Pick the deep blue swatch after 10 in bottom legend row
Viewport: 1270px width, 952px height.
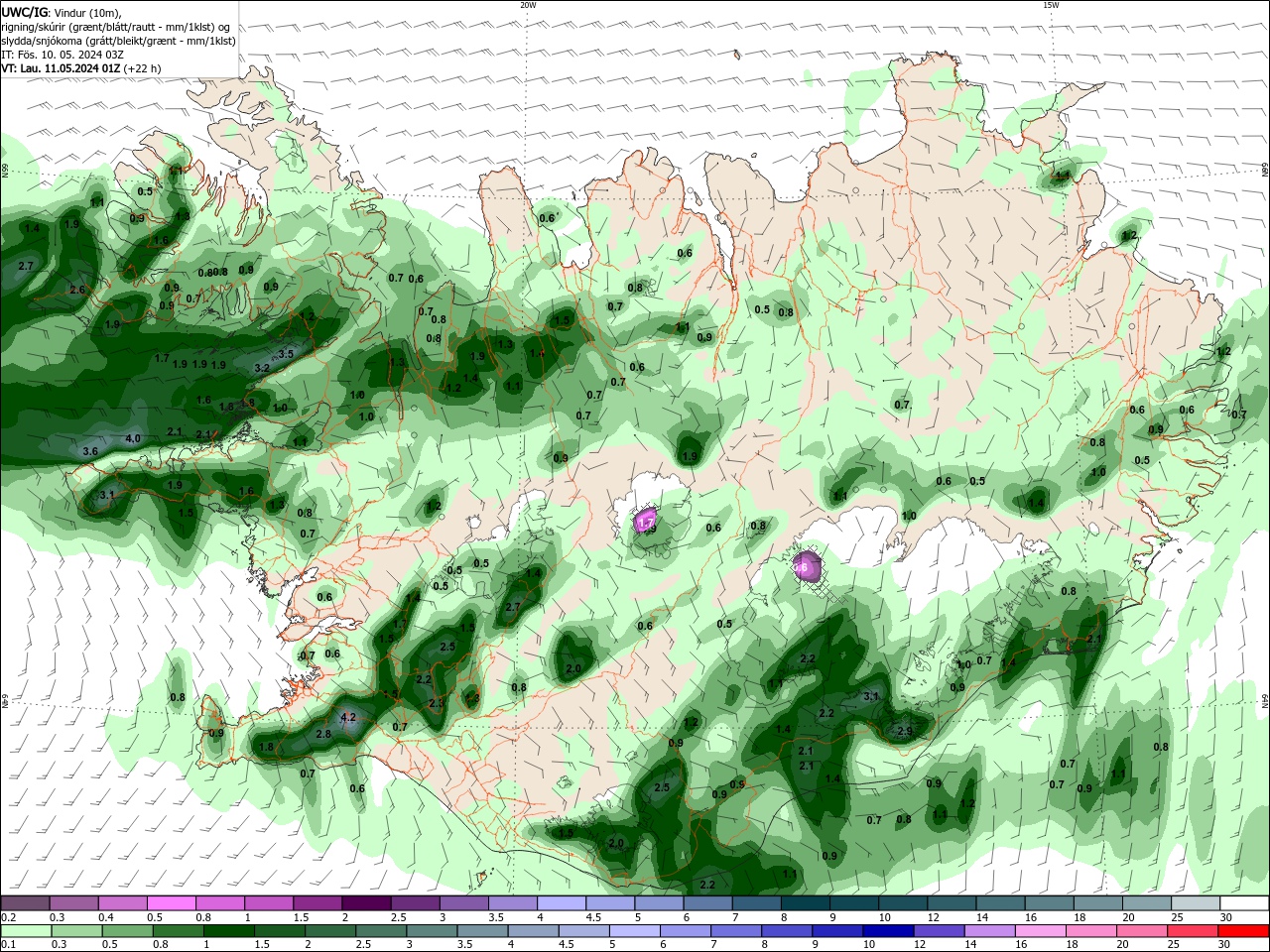pos(888,931)
